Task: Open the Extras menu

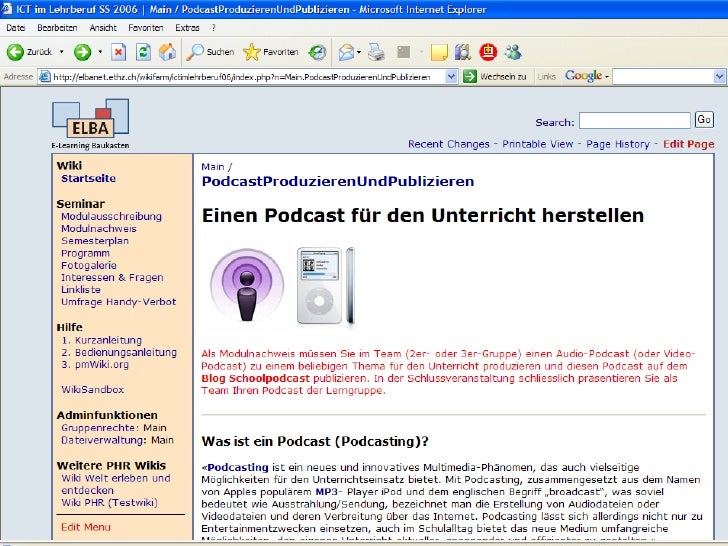Action: 187,28
